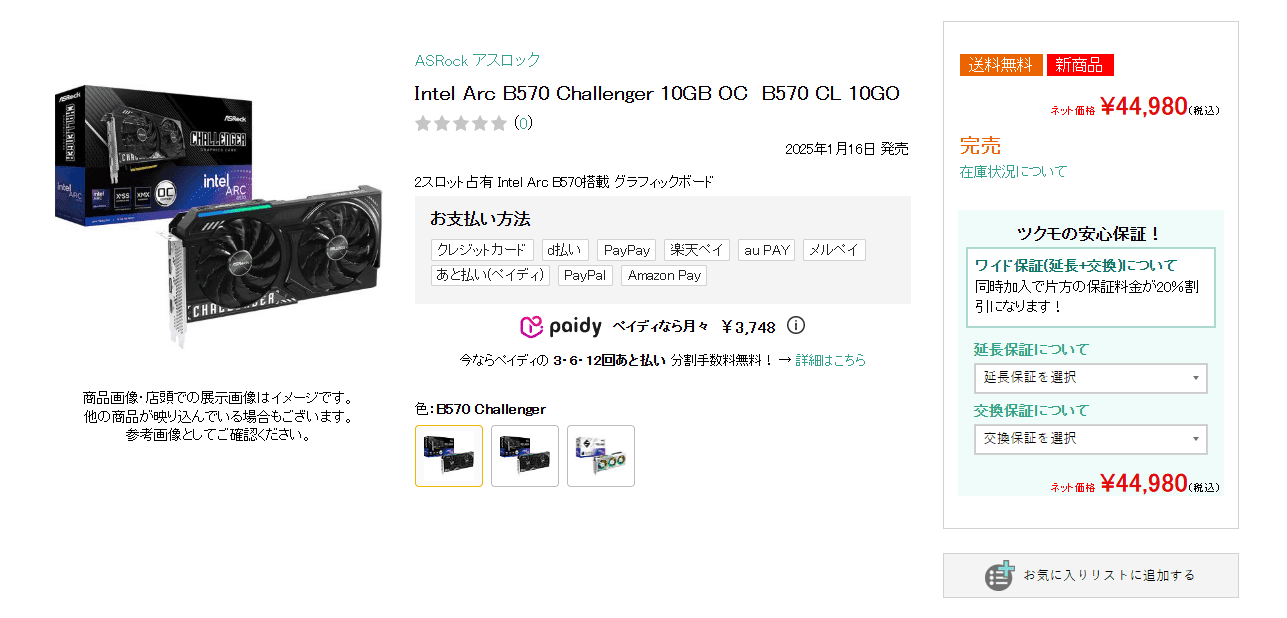This screenshot has height=618, width=1287.
Task: Select the white card color thumbnail
Action: tap(601, 456)
